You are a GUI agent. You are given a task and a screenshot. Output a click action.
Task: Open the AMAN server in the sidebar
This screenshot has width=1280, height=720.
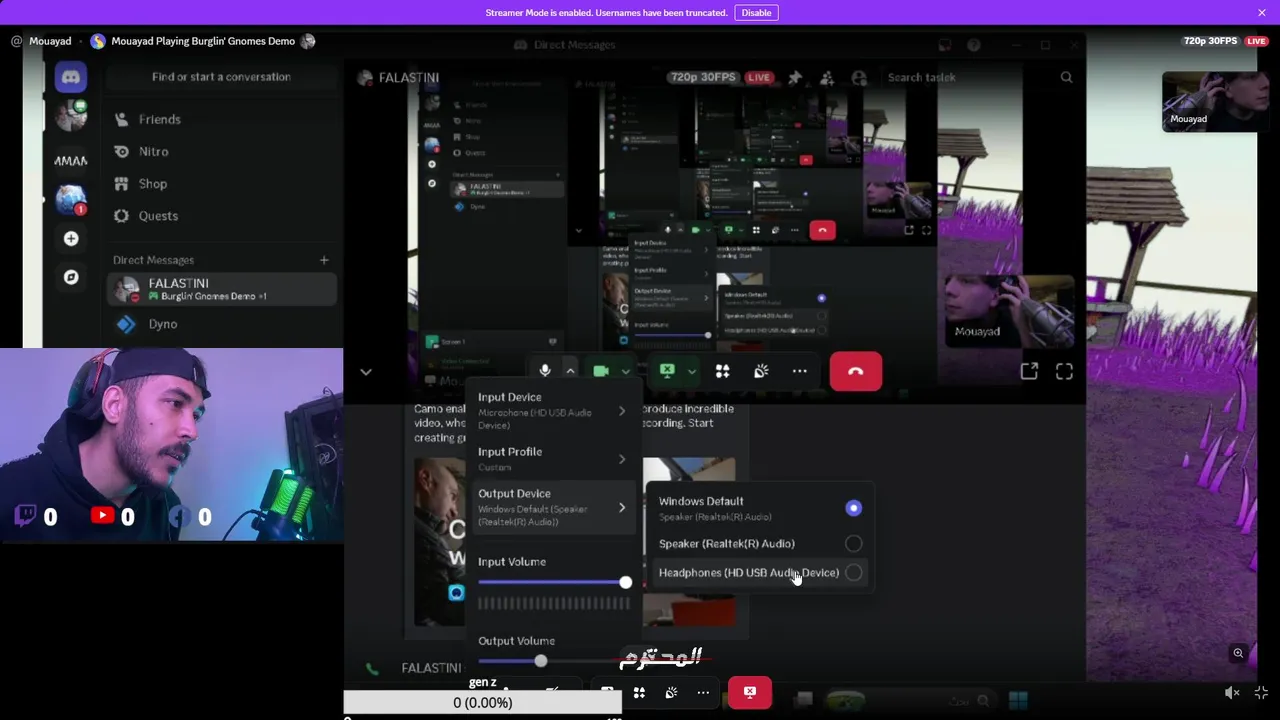(x=70, y=160)
